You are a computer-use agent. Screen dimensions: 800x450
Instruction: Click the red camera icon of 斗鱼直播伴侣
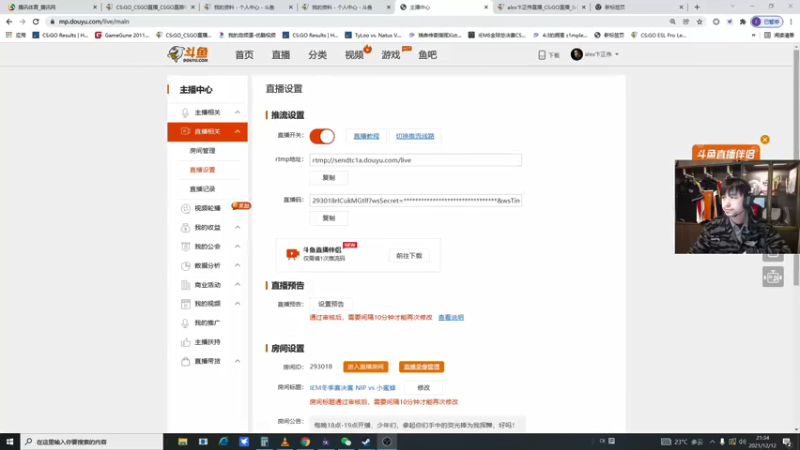292,254
